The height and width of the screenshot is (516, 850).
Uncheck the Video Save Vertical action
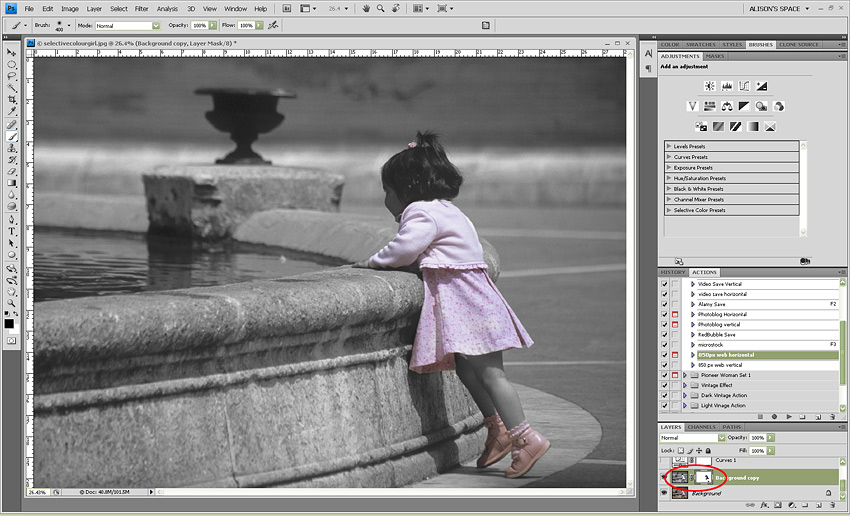tap(665, 284)
